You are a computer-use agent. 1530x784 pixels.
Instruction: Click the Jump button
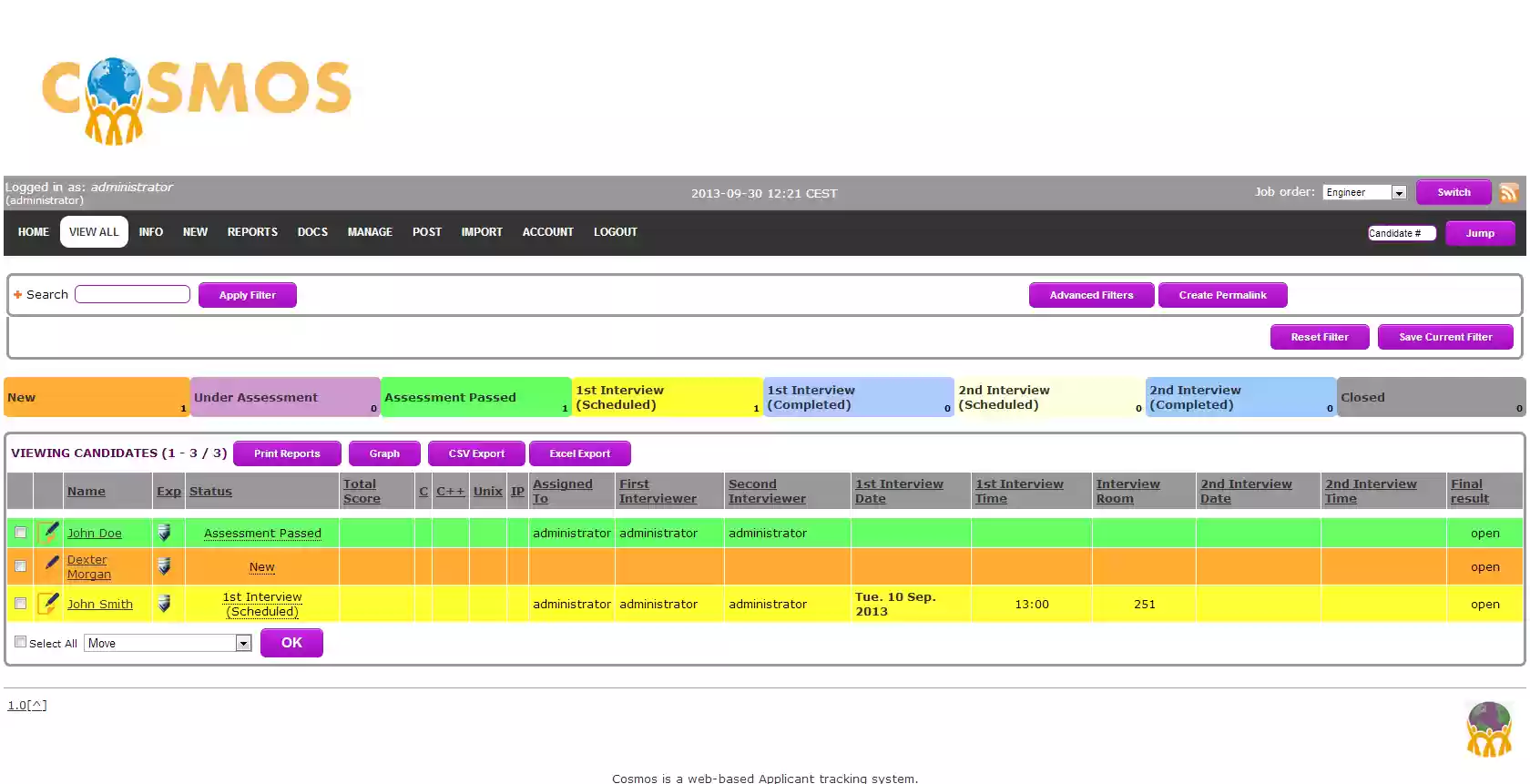click(x=1480, y=233)
